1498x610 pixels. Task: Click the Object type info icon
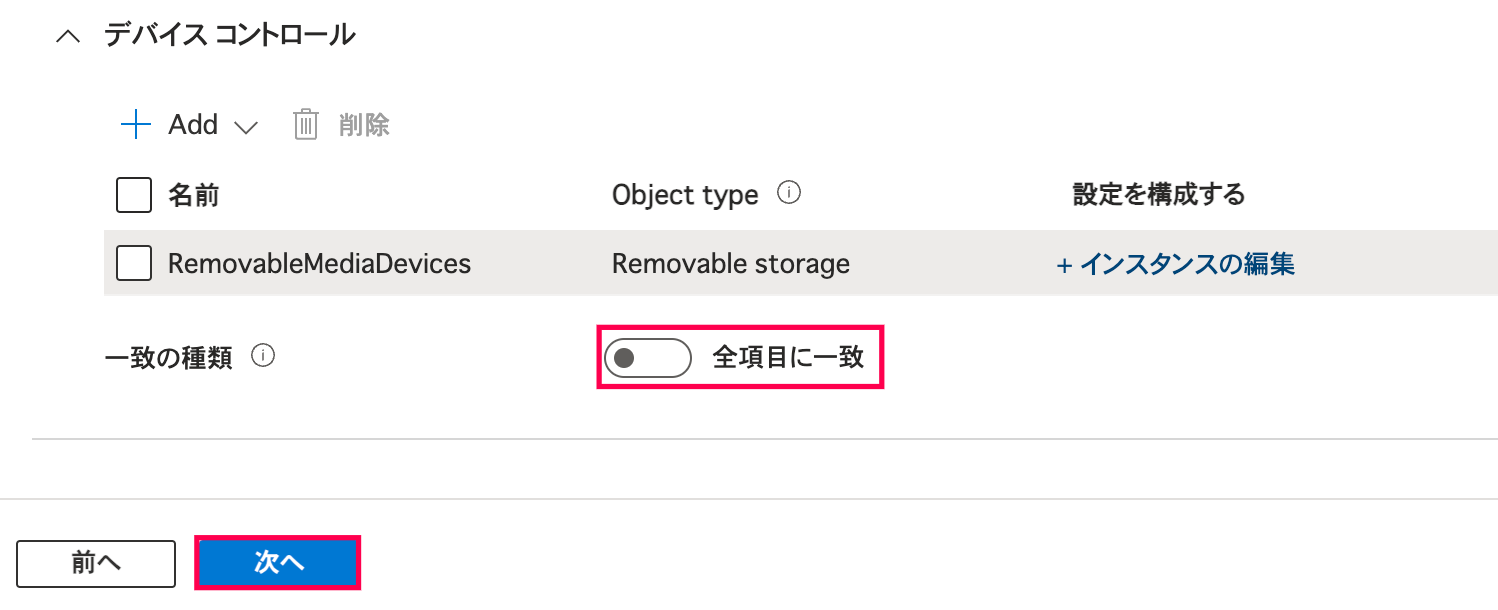pyautogui.click(x=789, y=193)
